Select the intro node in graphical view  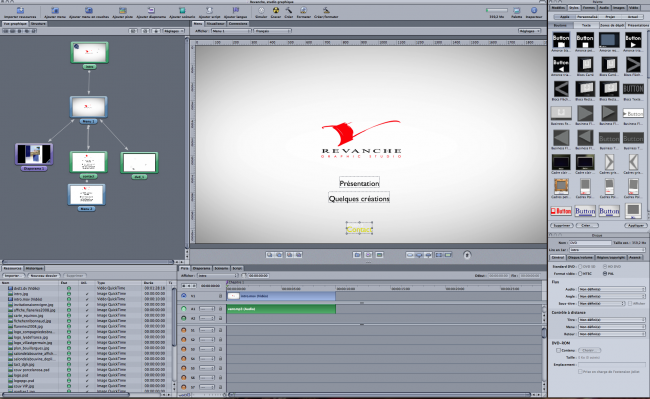[x=90, y=52]
